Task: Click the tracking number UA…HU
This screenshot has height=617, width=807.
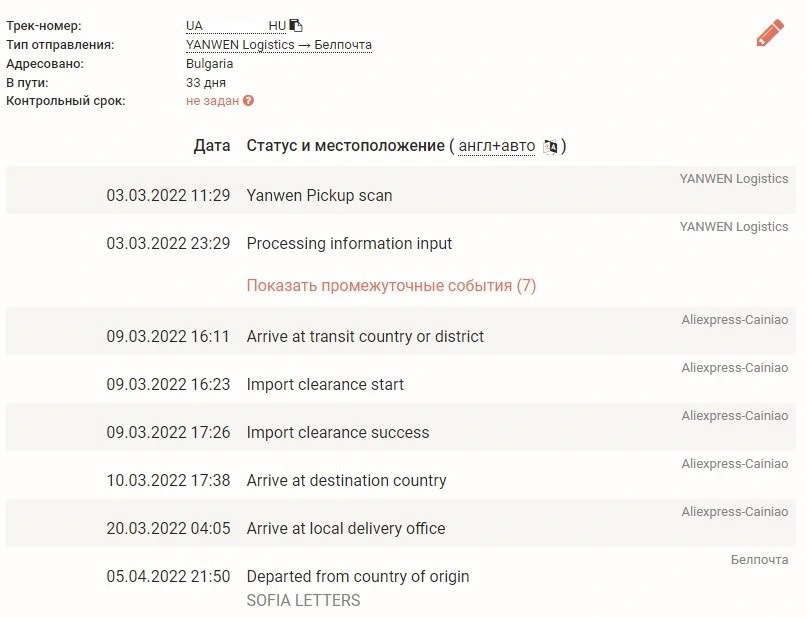Action: click(x=236, y=26)
